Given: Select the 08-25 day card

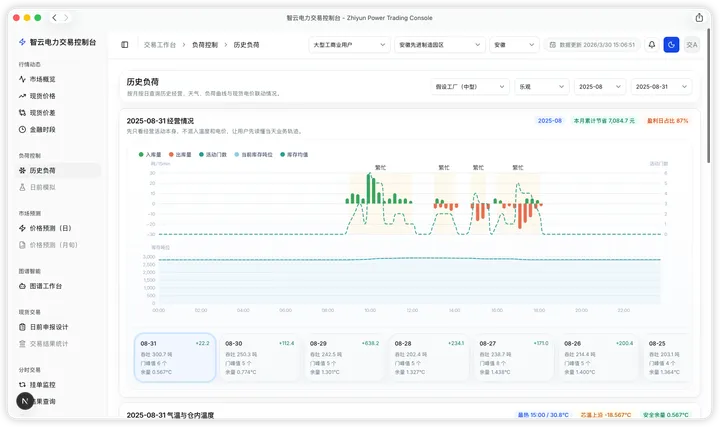Looking at the screenshot, I should pos(668,358).
